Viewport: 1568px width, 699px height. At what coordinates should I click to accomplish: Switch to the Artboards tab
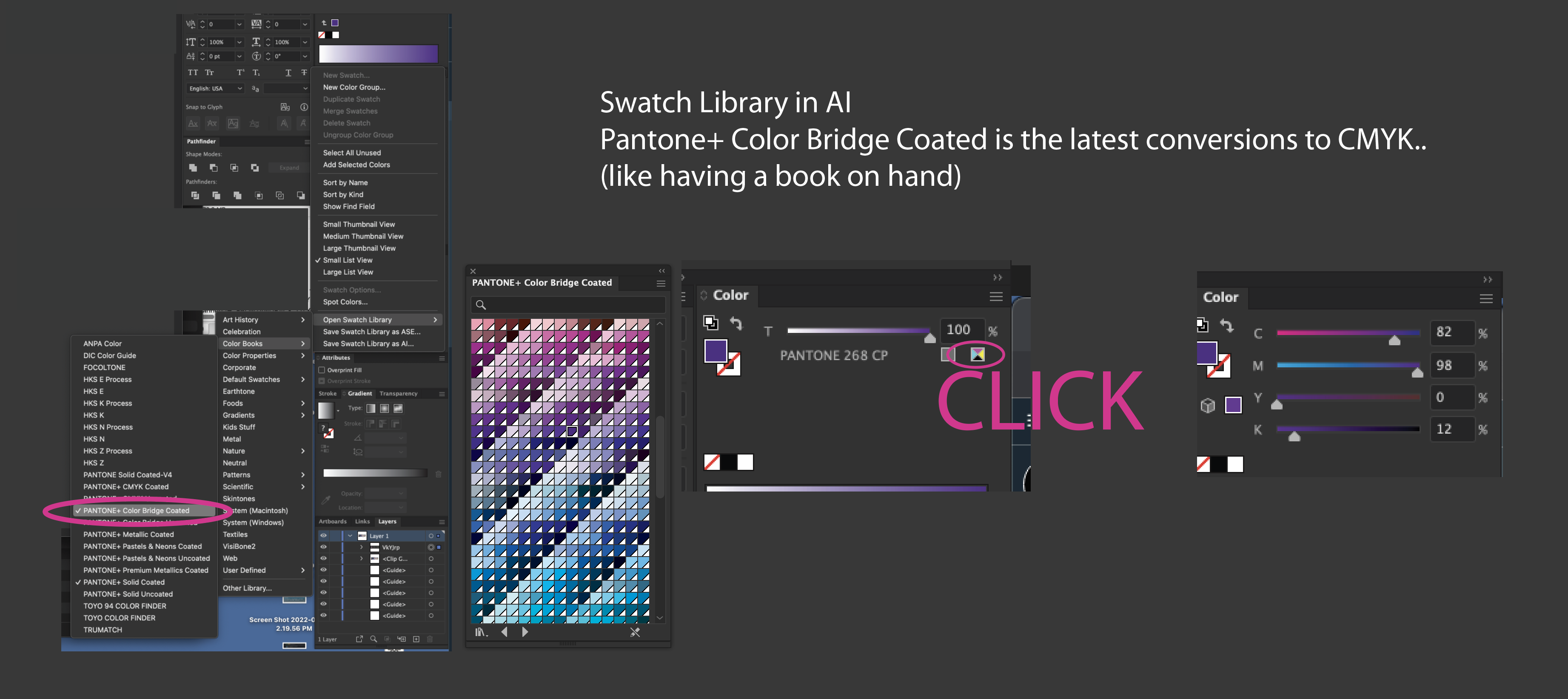(332, 521)
